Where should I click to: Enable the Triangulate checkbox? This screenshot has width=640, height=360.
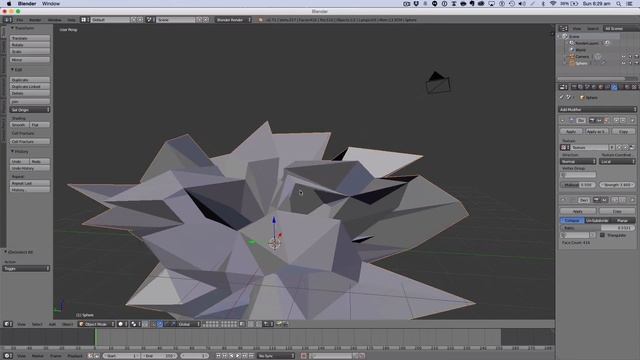coord(602,235)
